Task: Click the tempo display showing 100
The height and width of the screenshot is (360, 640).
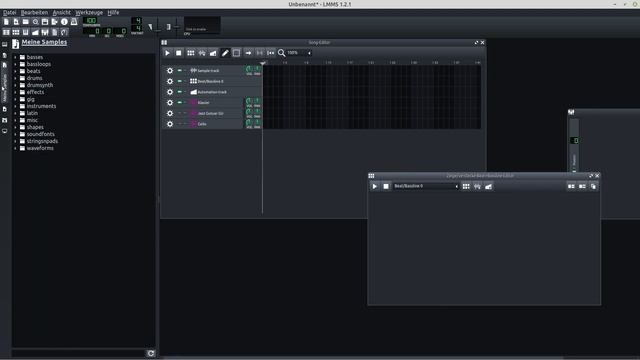Action: [x=91, y=20]
